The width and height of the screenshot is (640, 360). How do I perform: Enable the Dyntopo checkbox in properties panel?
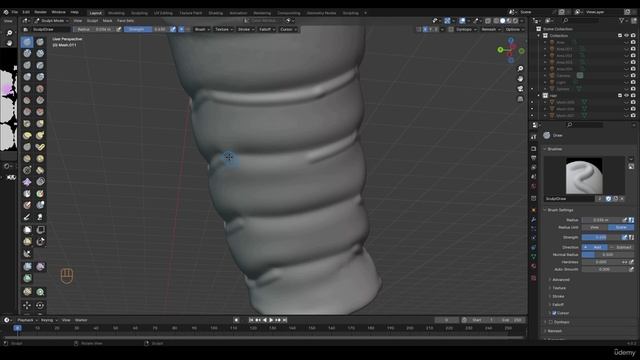551,322
